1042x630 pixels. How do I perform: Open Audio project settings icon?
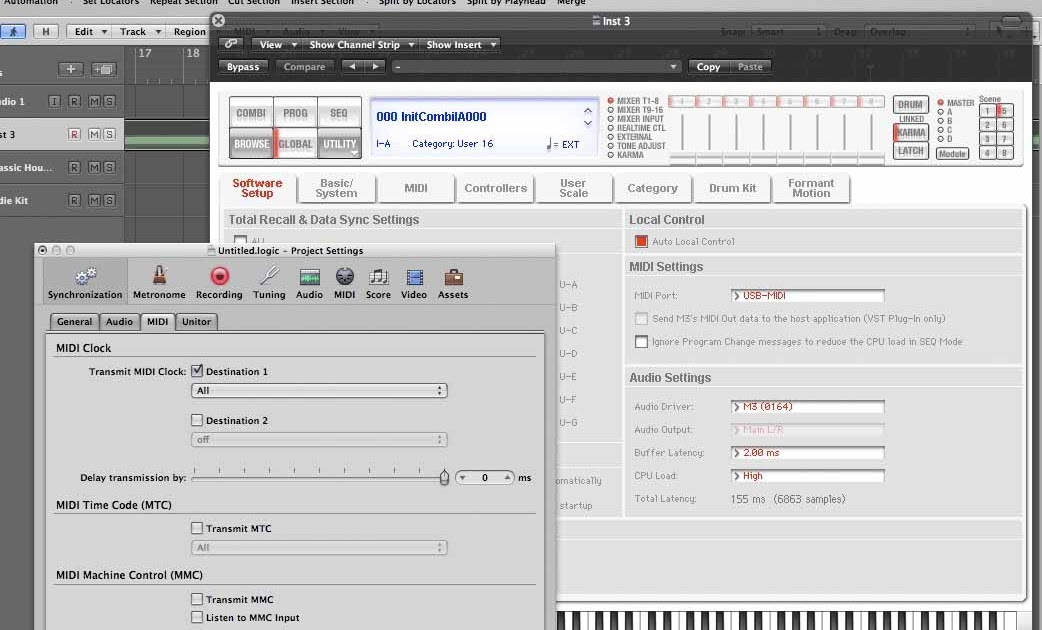click(x=309, y=282)
